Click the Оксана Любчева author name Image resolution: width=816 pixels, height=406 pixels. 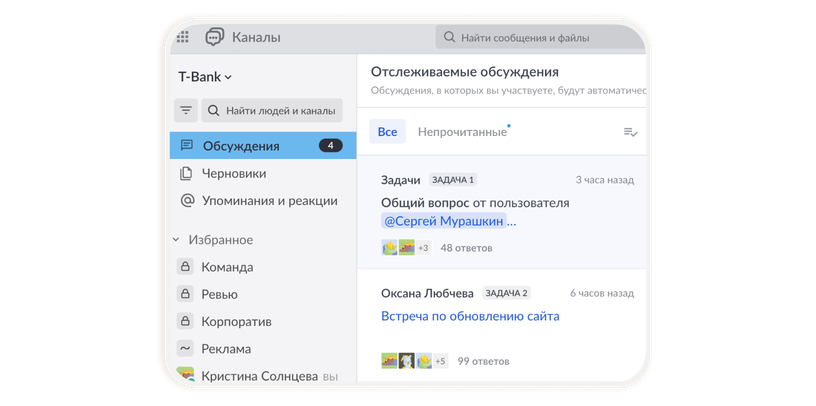427,294
